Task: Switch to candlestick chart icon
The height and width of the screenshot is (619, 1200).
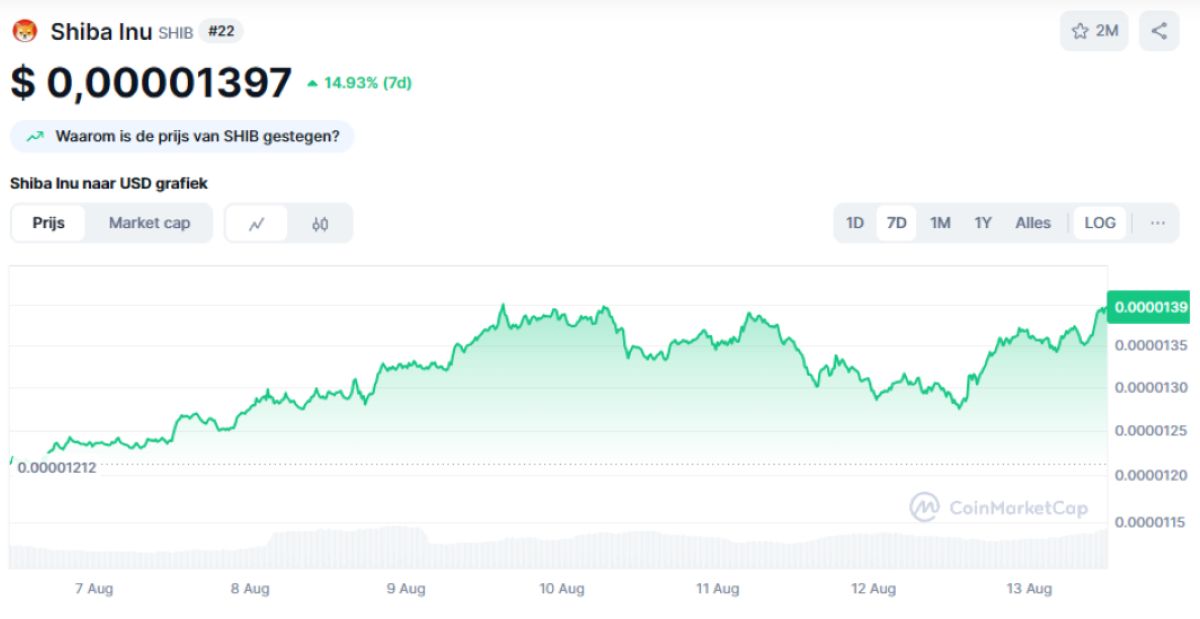Action: point(320,223)
